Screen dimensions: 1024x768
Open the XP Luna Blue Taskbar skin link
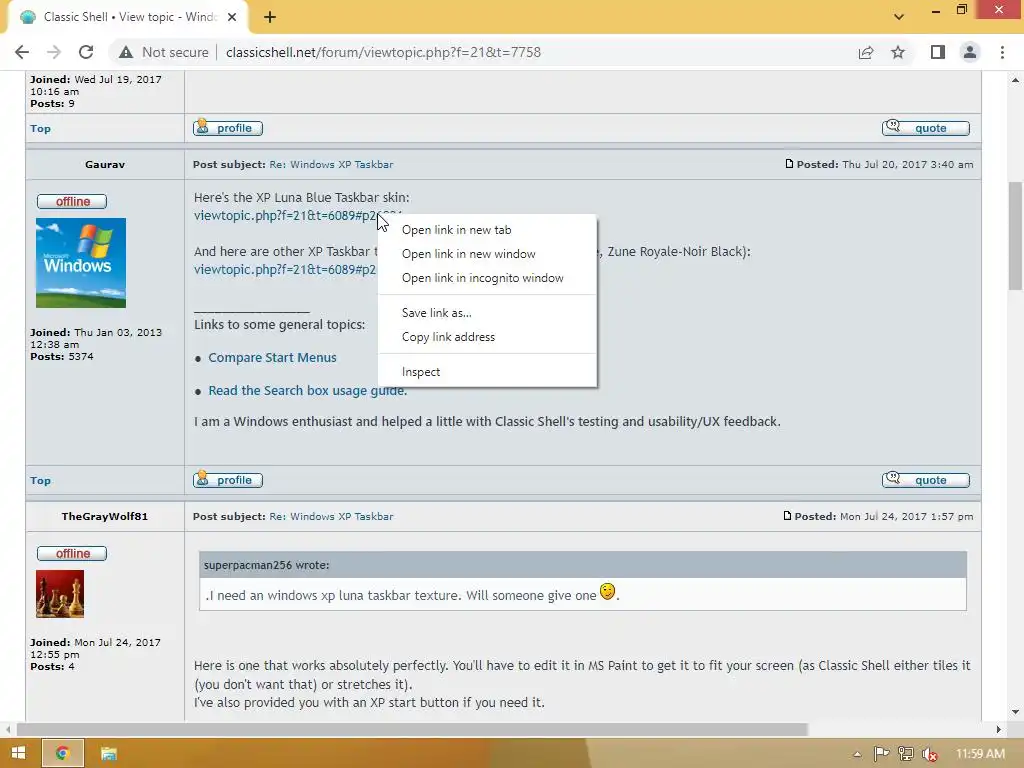[x=285, y=216]
